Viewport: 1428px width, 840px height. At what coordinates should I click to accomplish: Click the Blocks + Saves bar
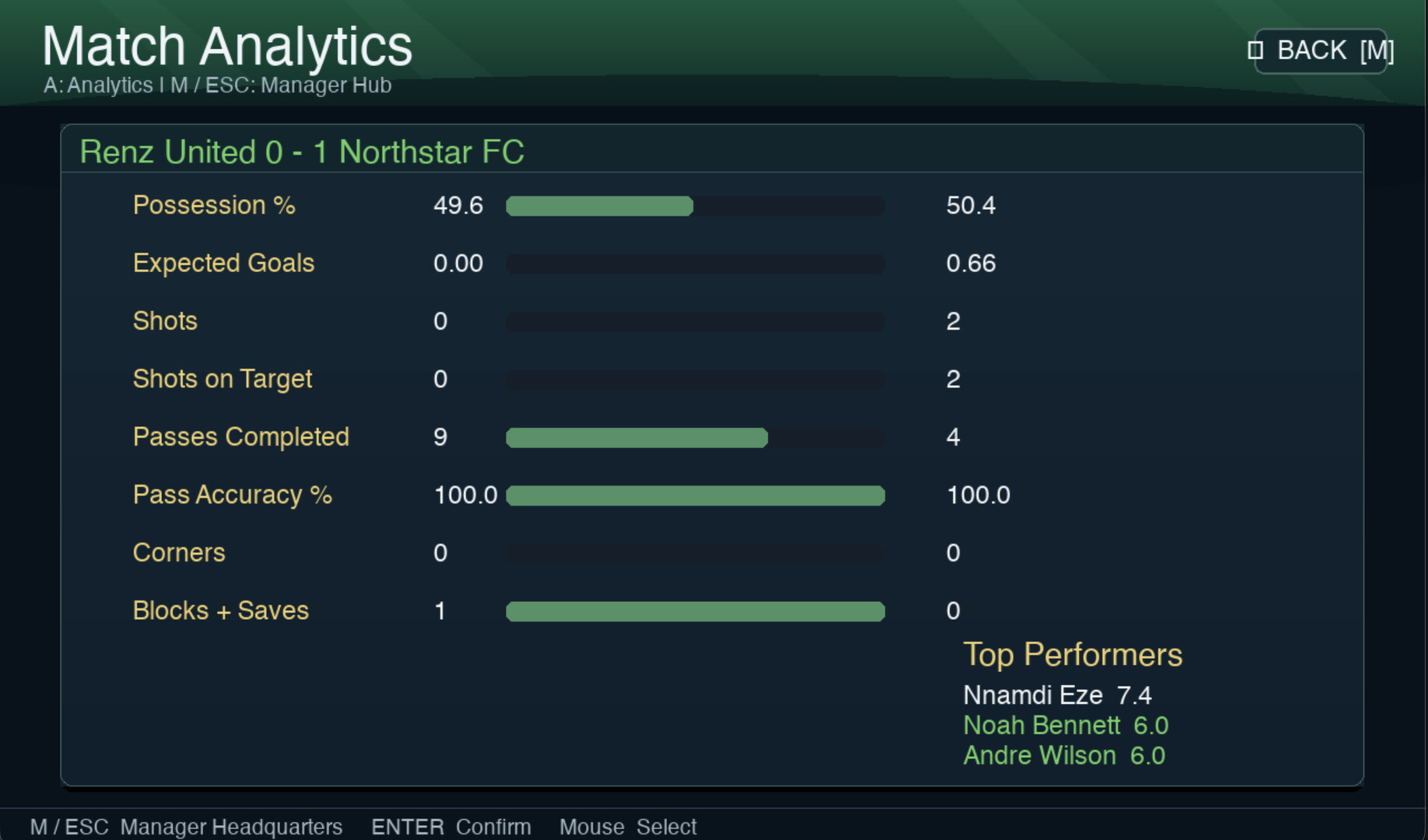pos(695,611)
